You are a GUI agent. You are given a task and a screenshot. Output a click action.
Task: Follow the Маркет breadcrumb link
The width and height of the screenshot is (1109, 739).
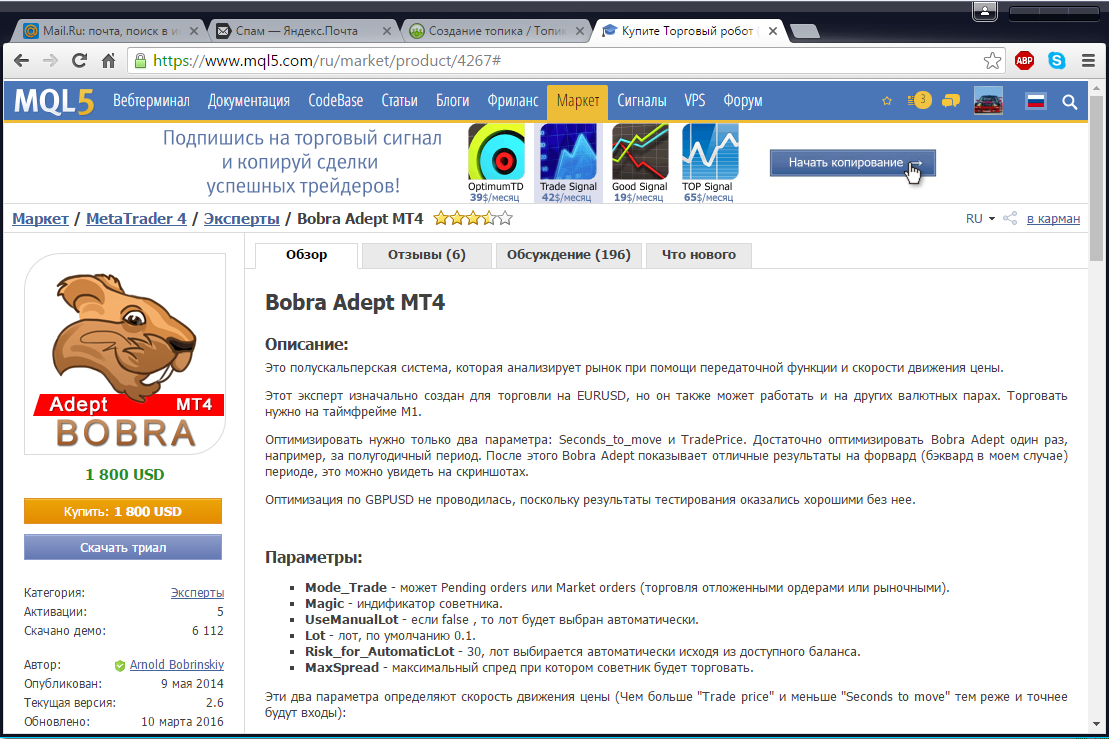(x=40, y=219)
